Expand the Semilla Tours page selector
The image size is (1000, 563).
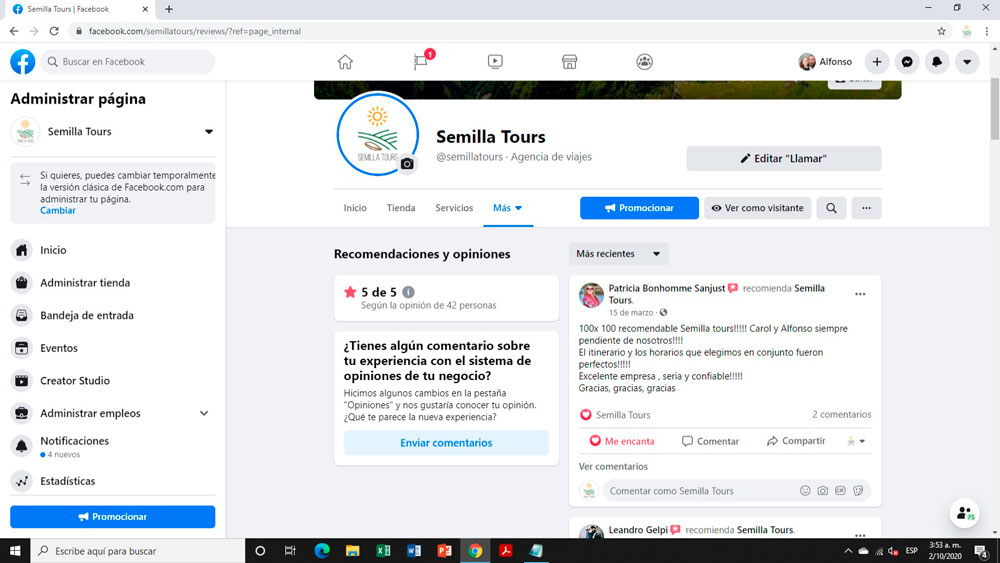click(x=209, y=131)
